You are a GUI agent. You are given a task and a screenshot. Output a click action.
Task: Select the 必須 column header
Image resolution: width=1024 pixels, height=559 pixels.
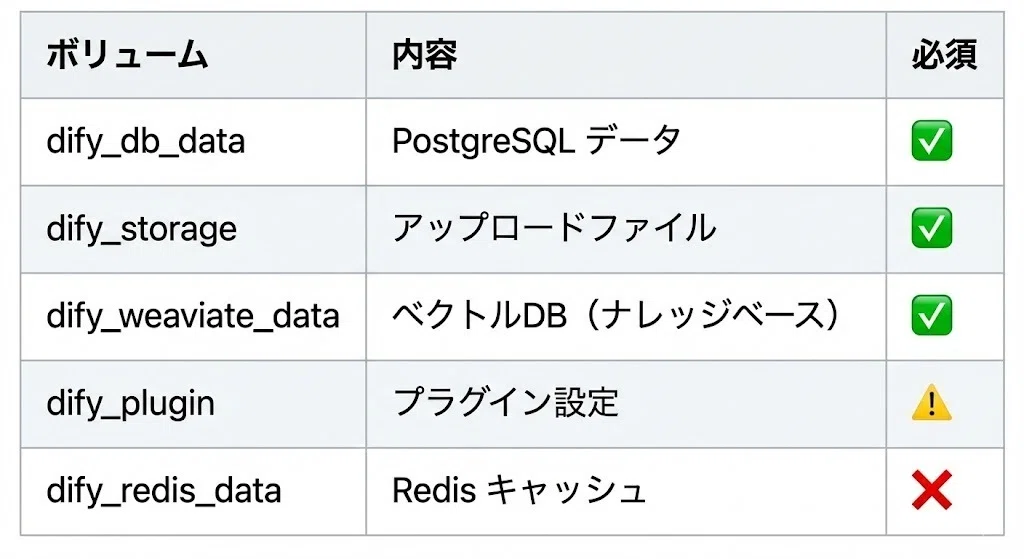tap(944, 55)
